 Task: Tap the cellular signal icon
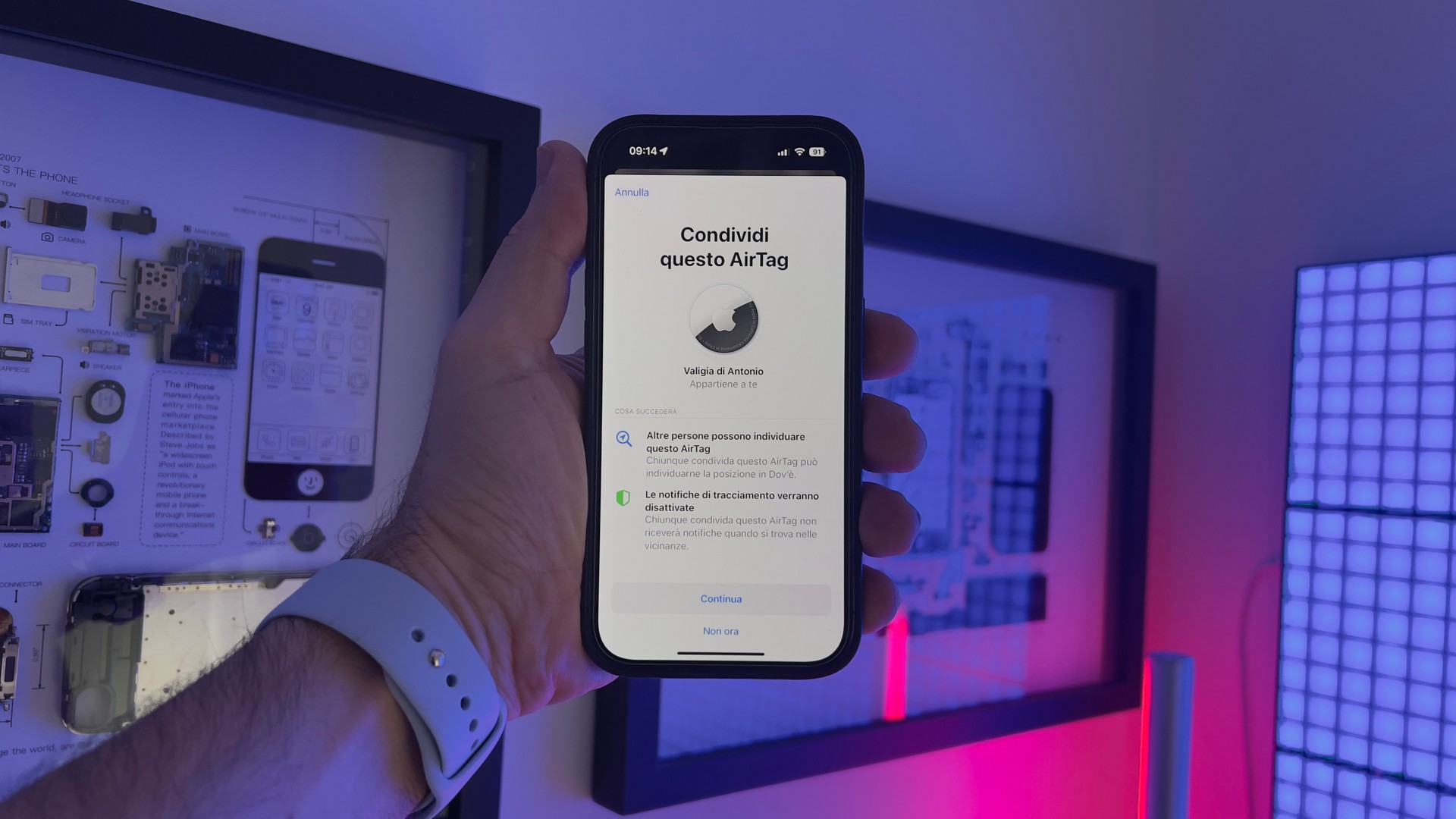[x=779, y=151]
